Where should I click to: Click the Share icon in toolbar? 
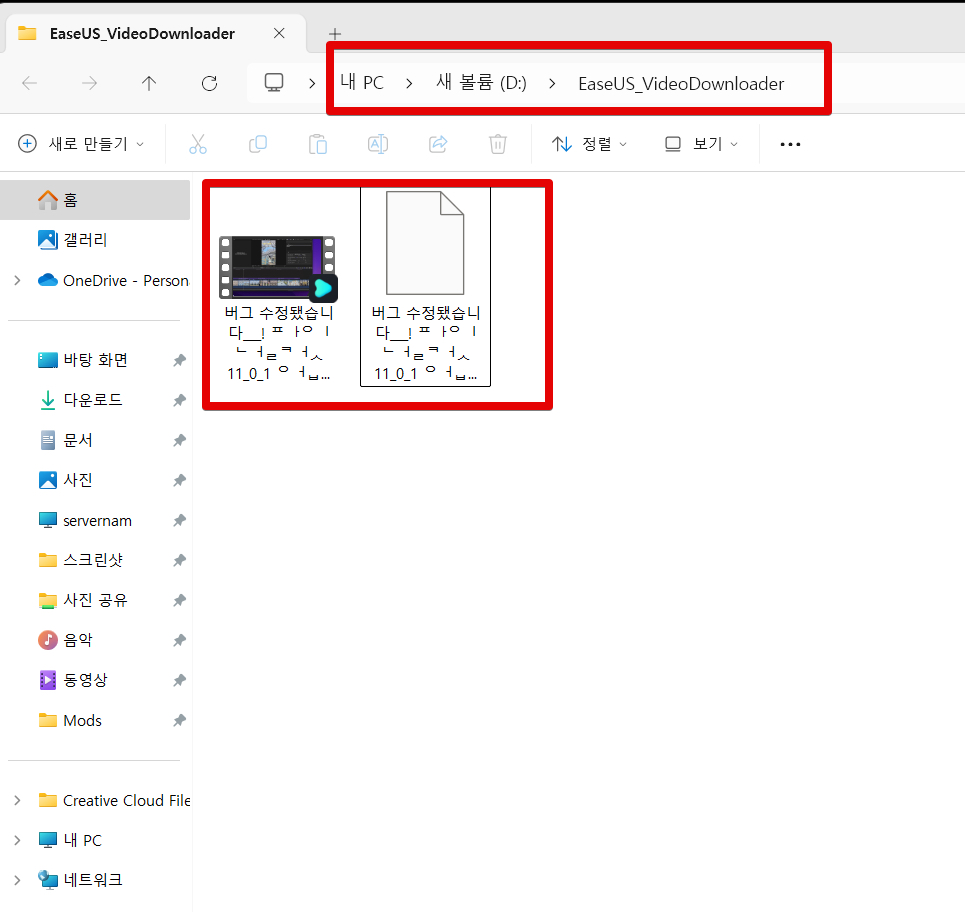coord(438,144)
